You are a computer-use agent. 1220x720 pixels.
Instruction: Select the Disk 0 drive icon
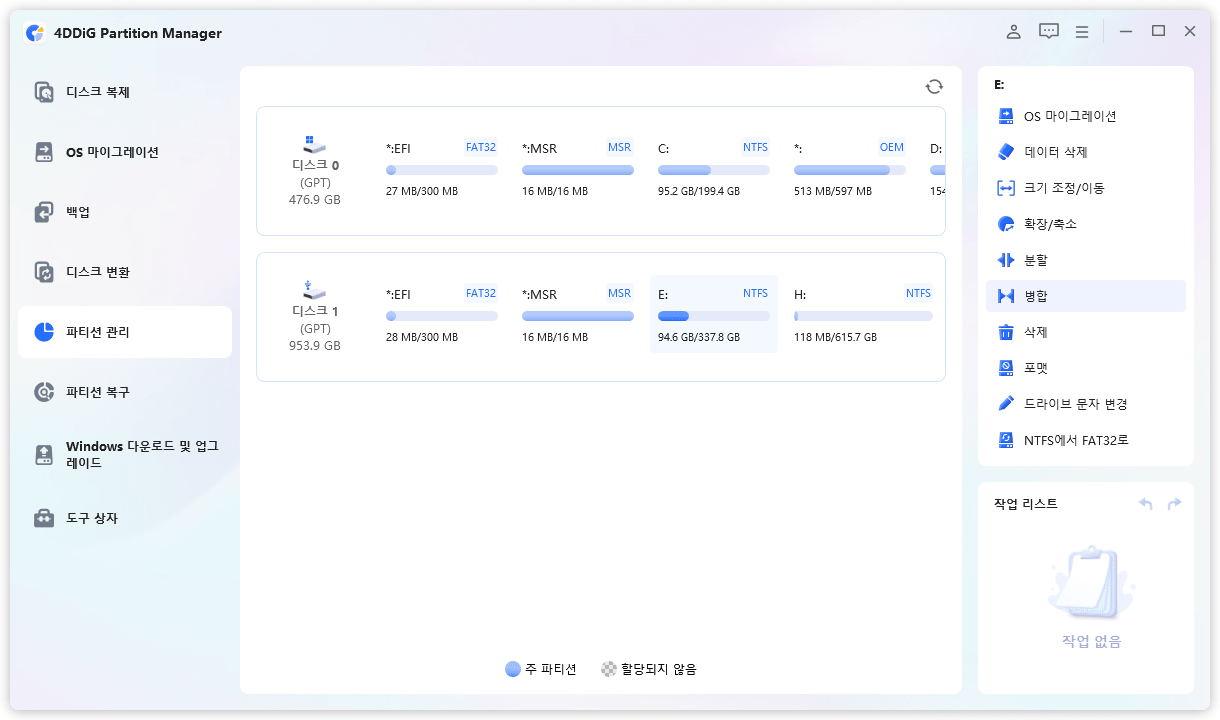(314, 144)
